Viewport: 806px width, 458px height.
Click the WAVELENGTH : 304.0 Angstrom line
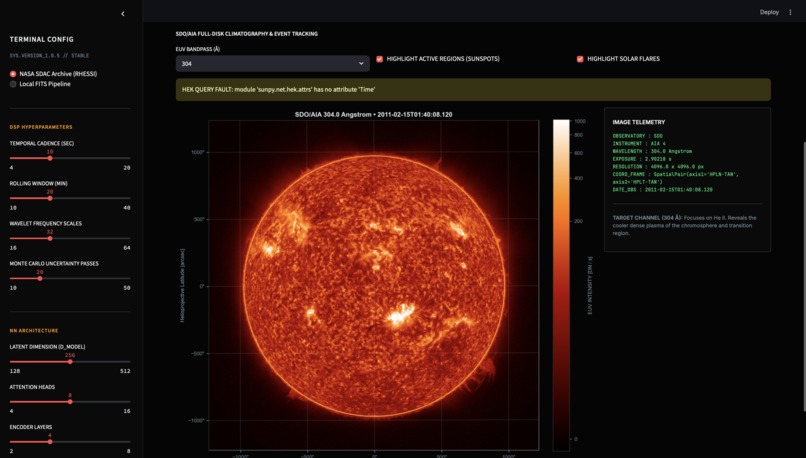point(652,151)
